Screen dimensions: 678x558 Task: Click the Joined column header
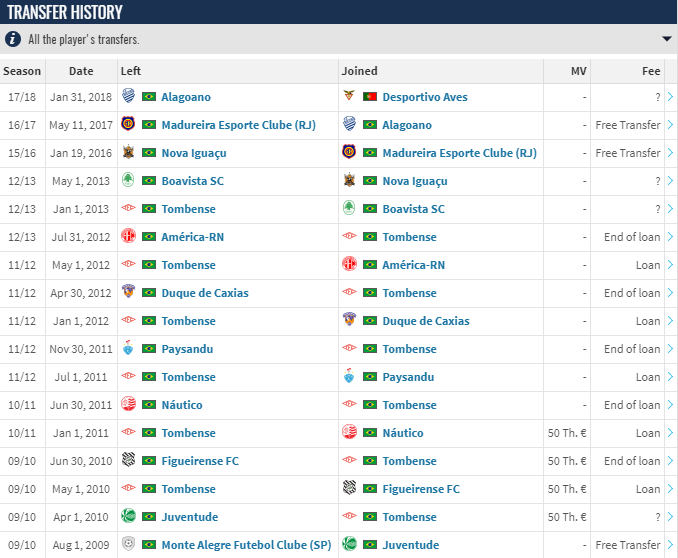click(x=441, y=71)
